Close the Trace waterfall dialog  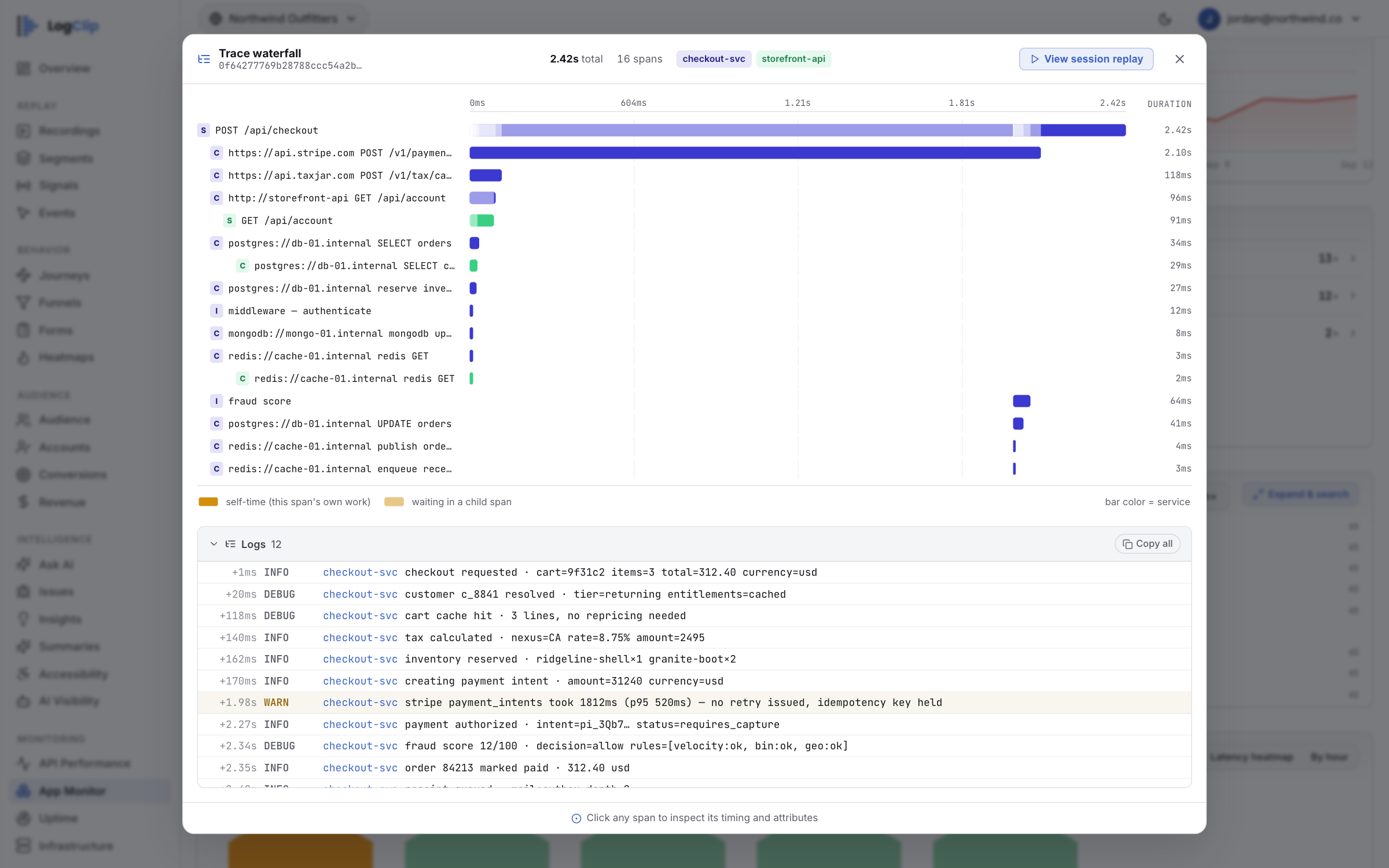(x=1179, y=59)
